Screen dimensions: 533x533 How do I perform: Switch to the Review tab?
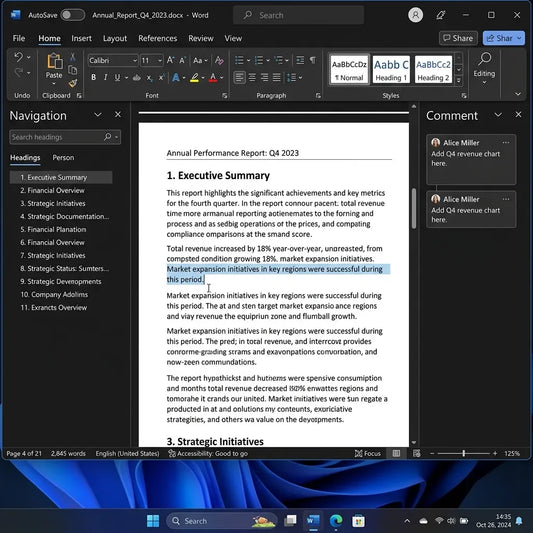coord(201,38)
